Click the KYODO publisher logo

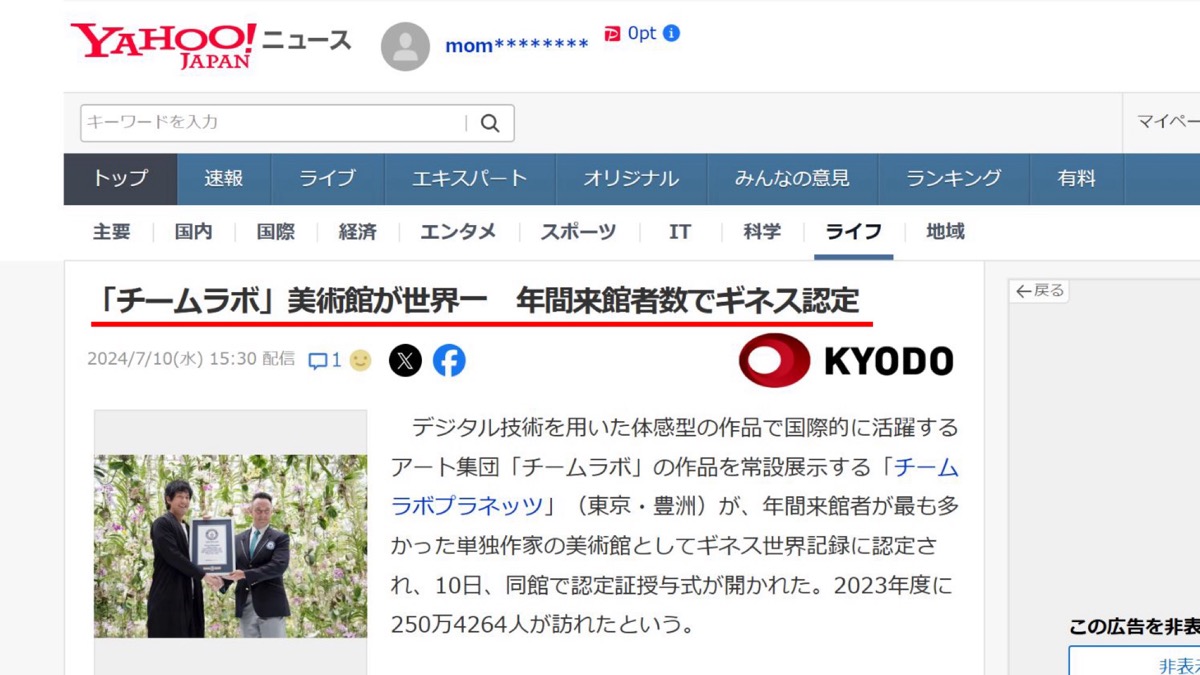tap(846, 360)
